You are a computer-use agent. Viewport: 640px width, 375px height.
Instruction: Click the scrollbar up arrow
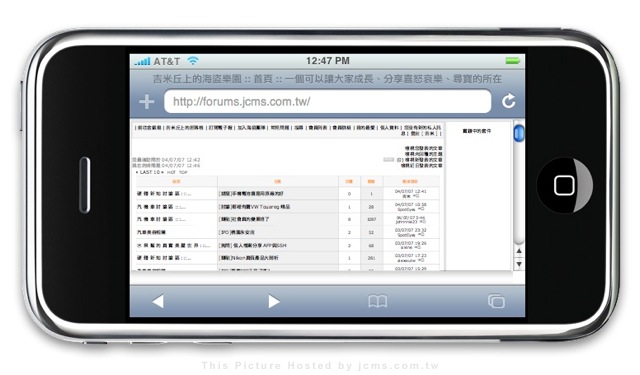pos(519,251)
